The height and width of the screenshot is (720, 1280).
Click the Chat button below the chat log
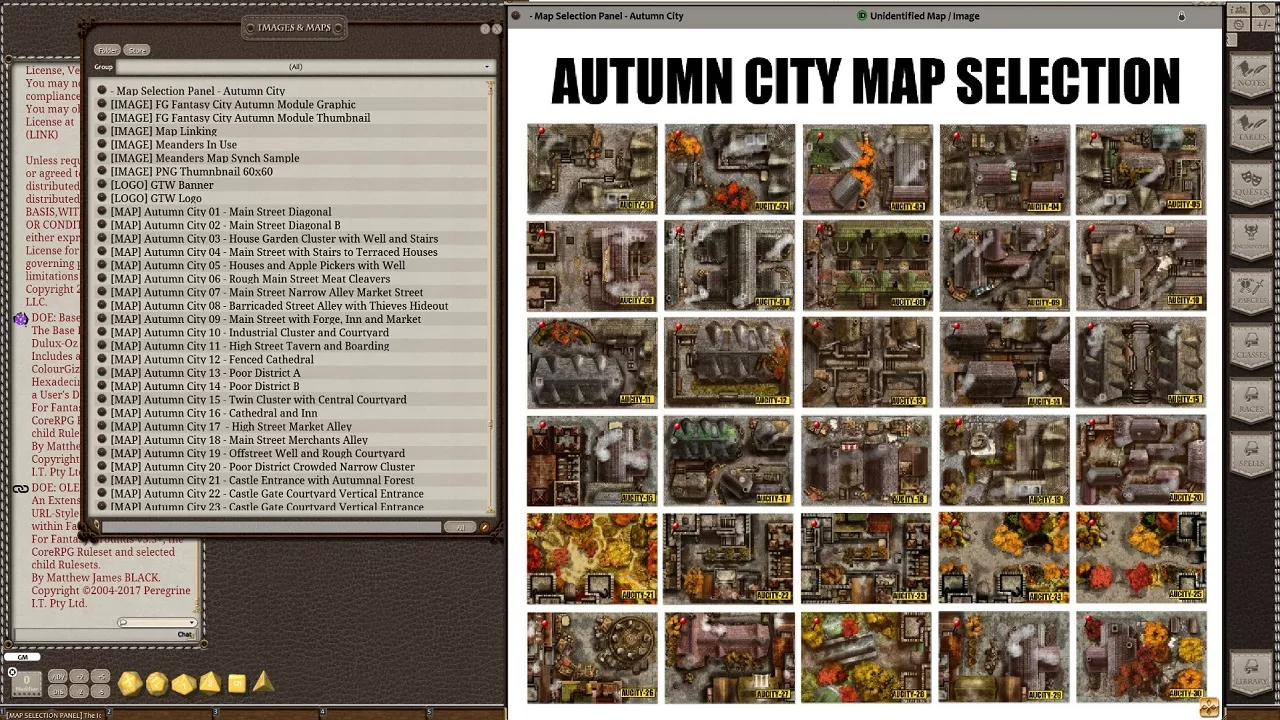point(185,634)
